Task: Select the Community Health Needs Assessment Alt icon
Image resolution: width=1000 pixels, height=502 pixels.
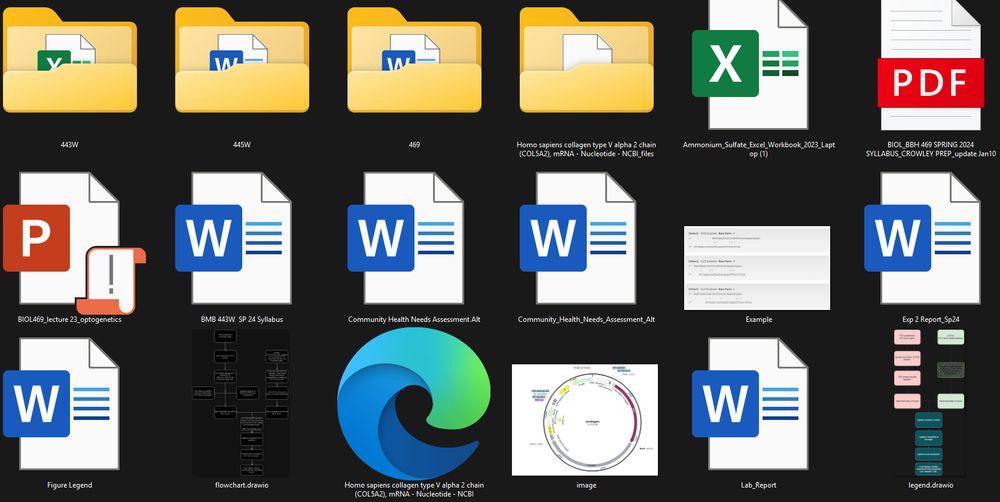Action: [406, 238]
